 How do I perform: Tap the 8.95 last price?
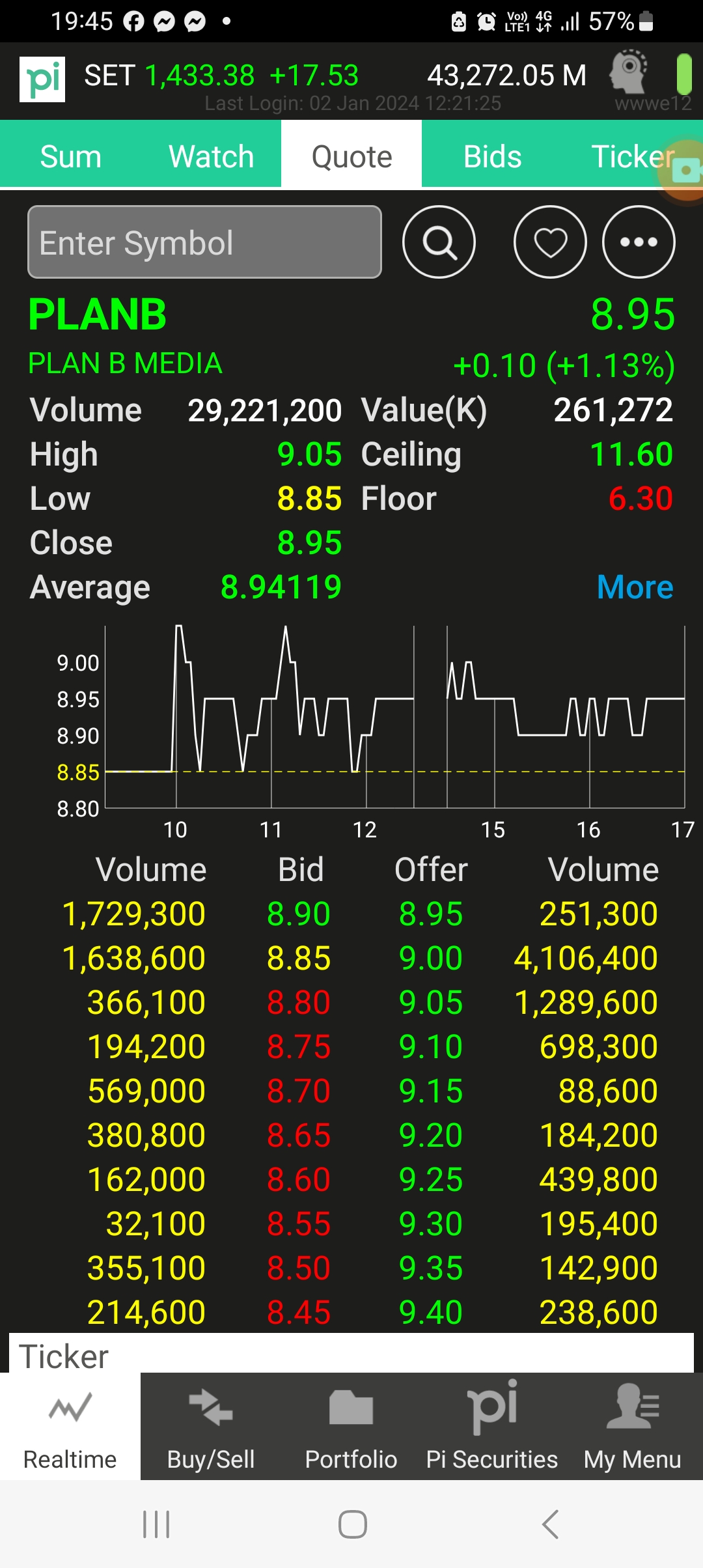(x=633, y=315)
